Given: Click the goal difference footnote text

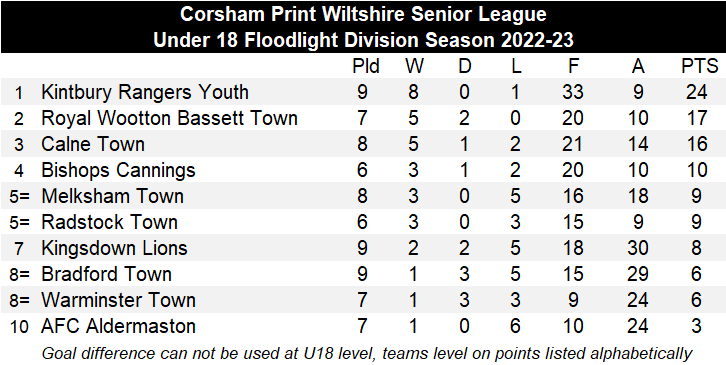Looking at the screenshot, I should pyautogui.click(x=367, y=353).
